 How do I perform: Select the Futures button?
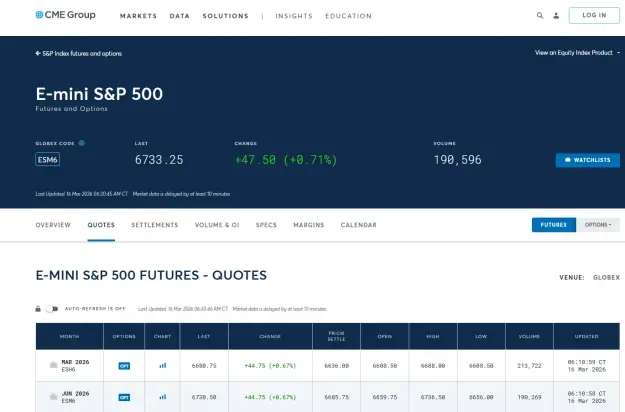(x=554, y=225)
